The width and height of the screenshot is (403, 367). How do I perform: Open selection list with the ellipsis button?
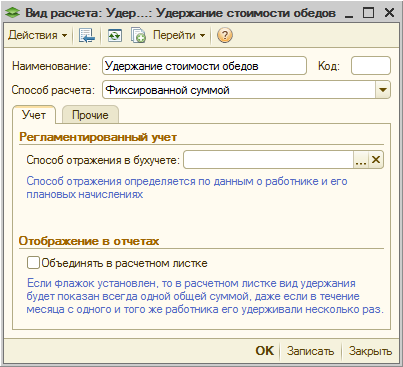[x=361, y=160]
